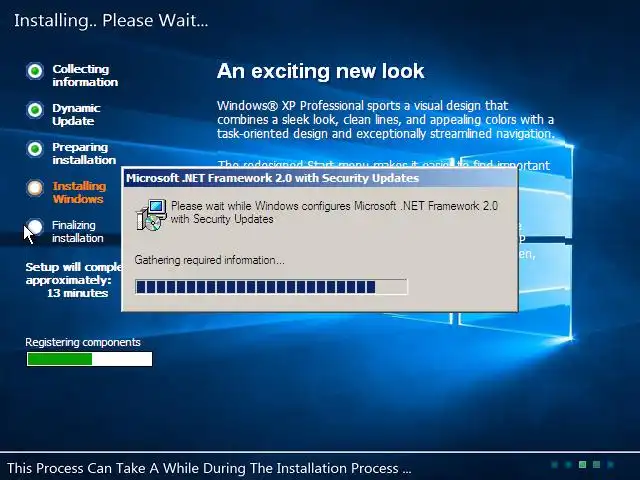Click the .NET Framework installer icon in dialog

click(x=151, y=215)
